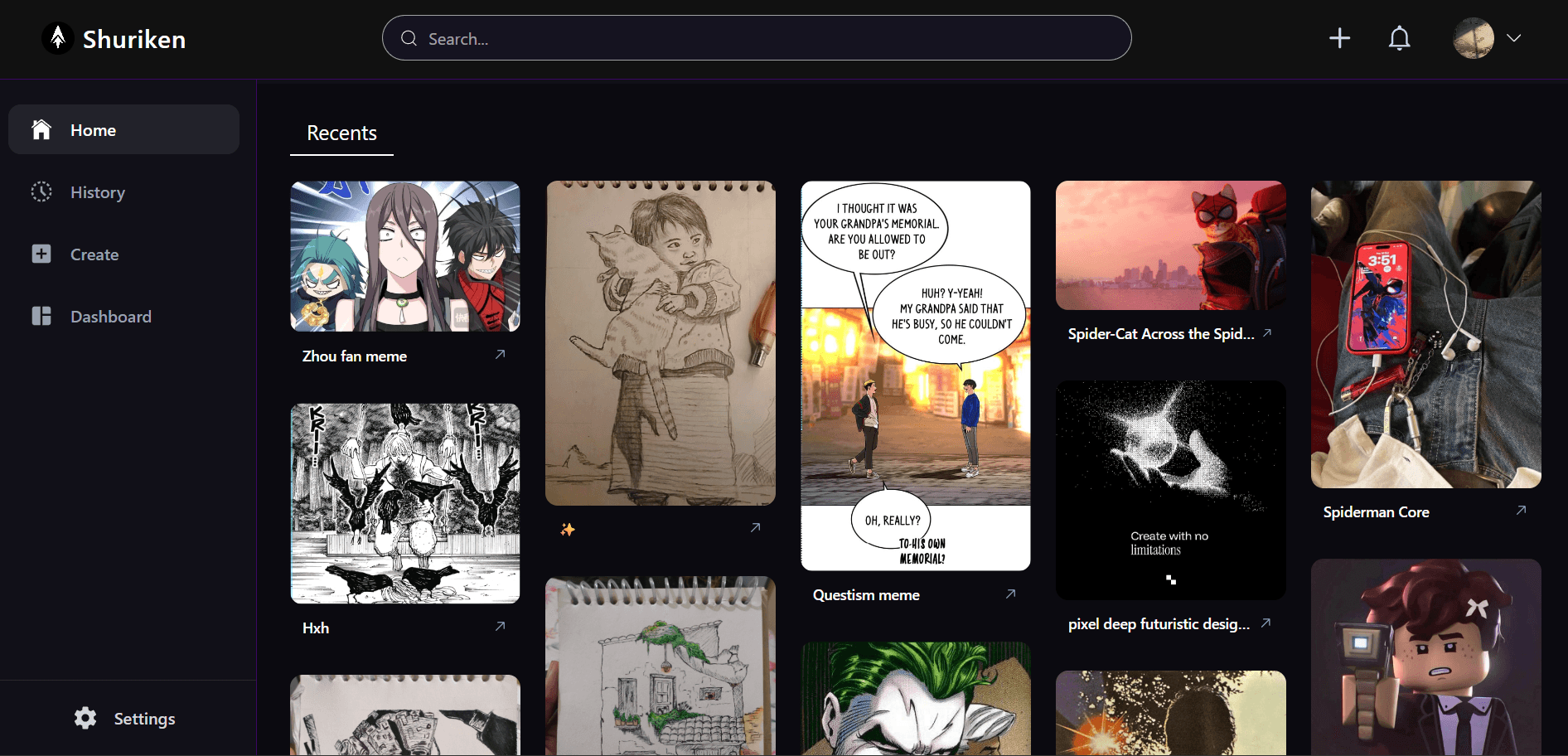
Task: Click open arrow beside sparkle emoji title
Action: 755,528
